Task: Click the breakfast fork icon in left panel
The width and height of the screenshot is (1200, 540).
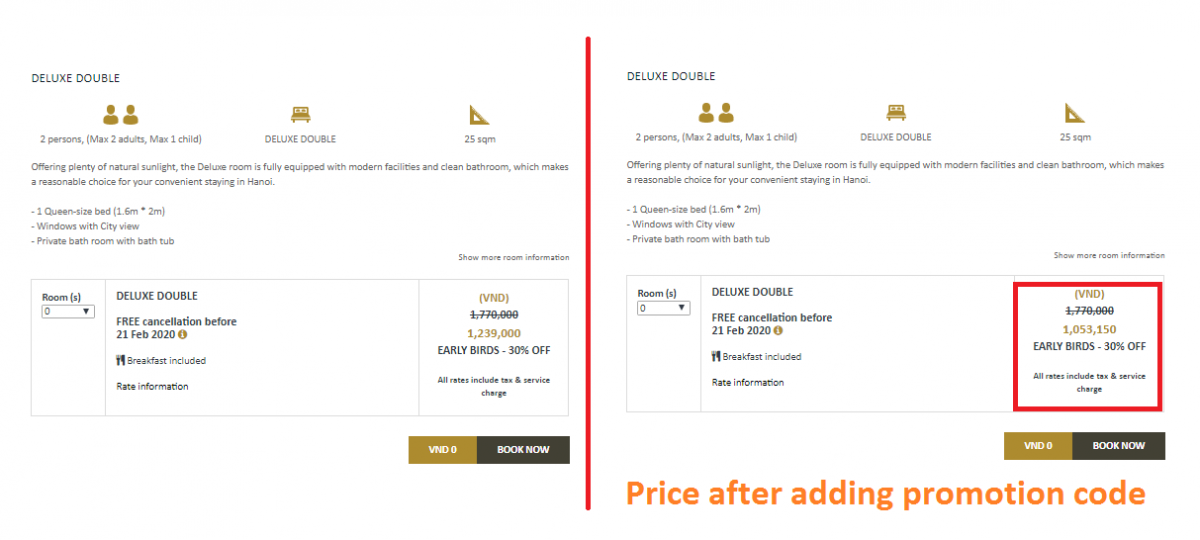Action: coord(121,360)
